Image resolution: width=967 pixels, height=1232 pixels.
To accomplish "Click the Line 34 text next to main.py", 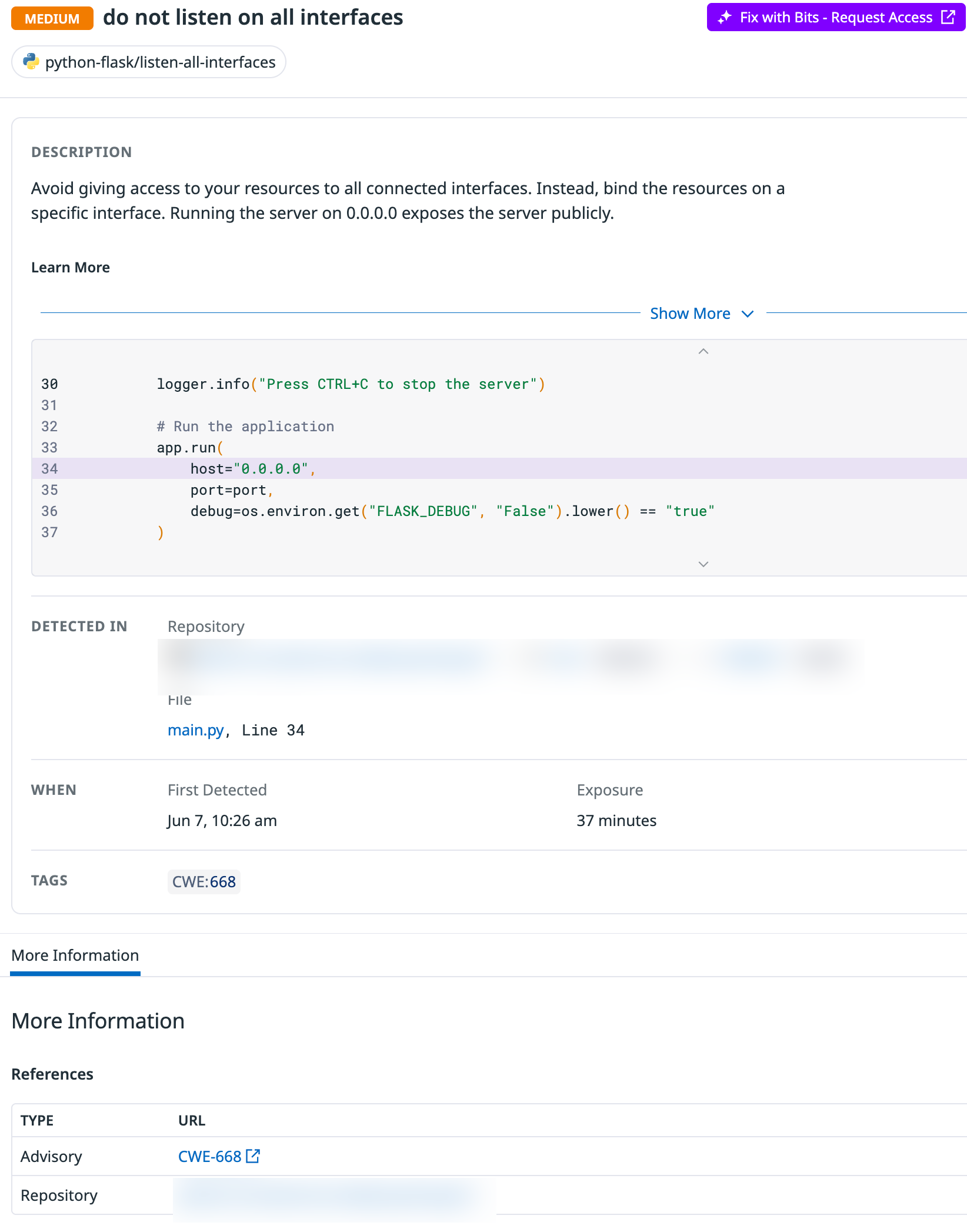I will (x=273, y=730).
